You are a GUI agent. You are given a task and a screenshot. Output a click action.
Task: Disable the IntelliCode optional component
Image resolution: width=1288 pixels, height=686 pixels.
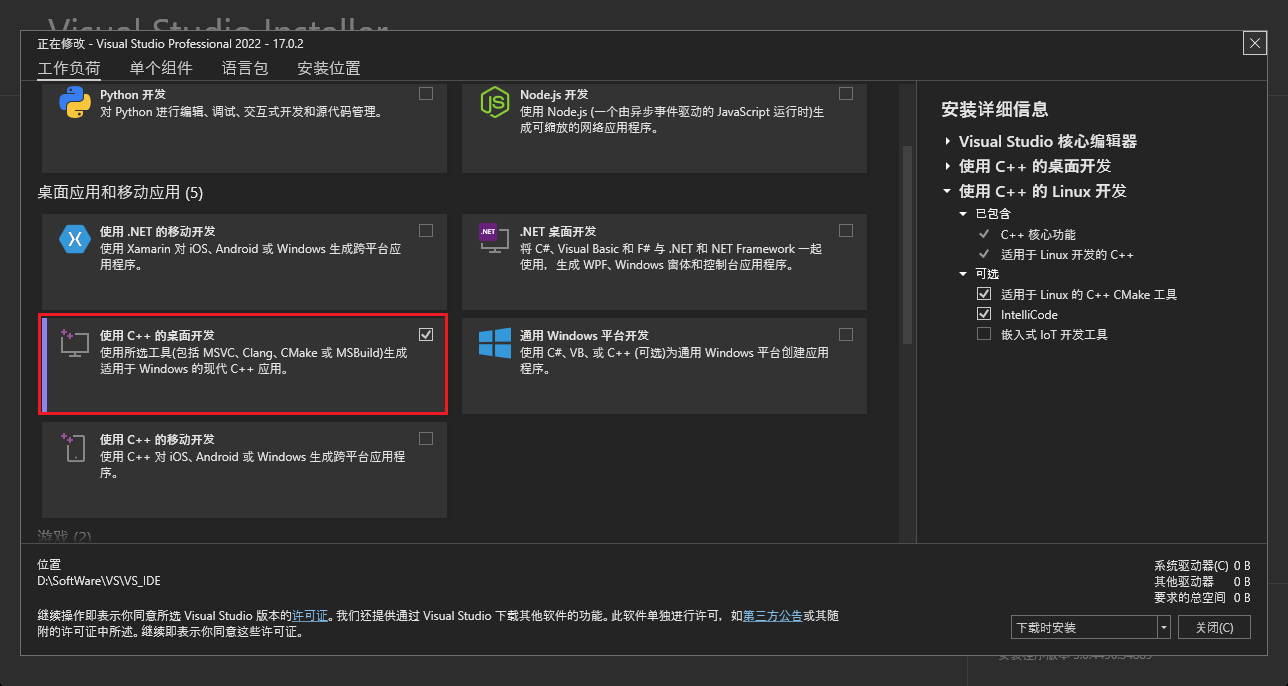point(983,313)
